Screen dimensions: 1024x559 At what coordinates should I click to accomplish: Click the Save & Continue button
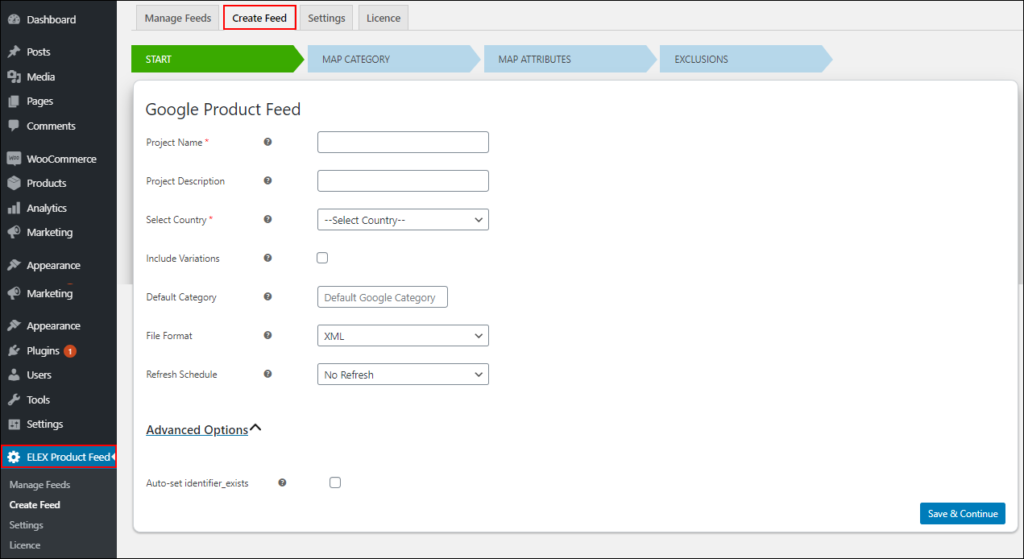(x=963, y=513)
